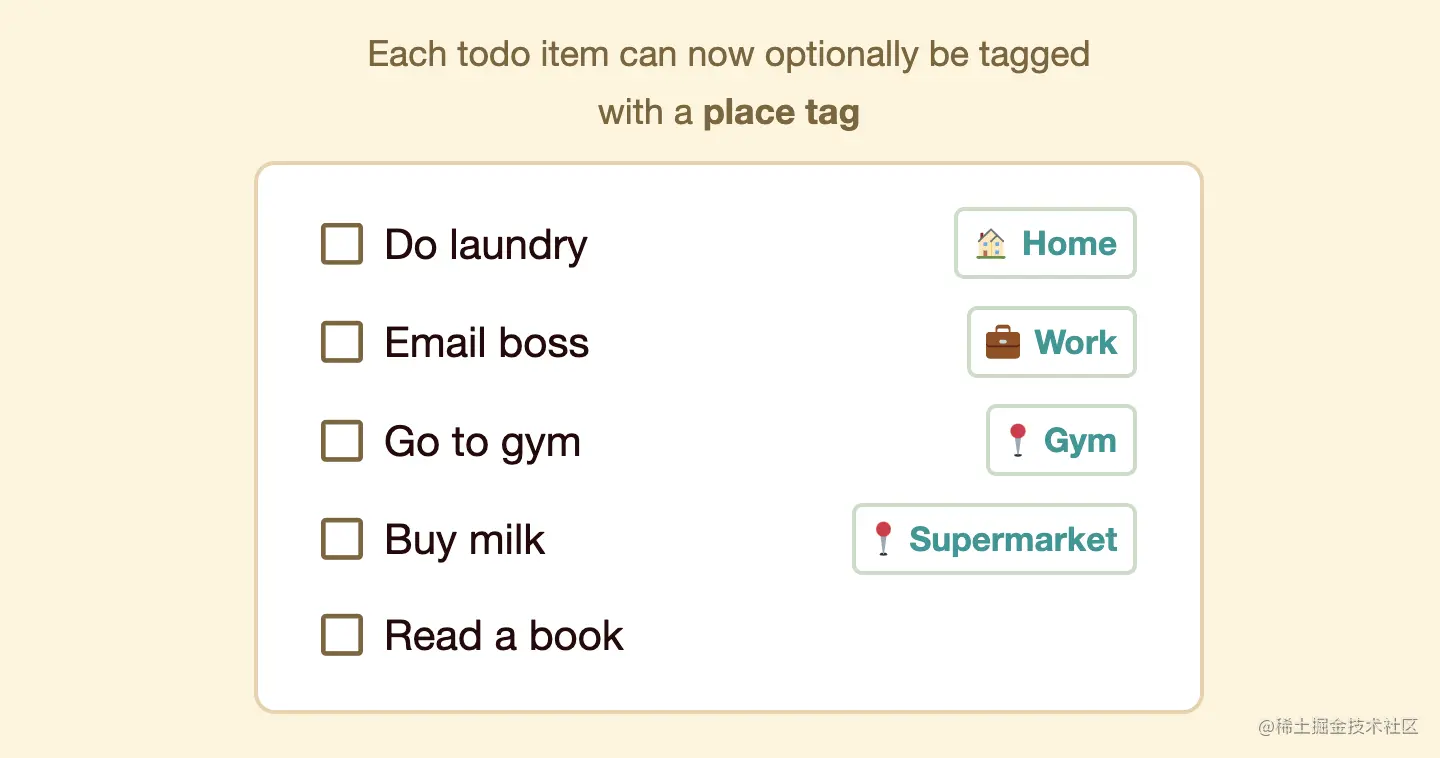The height and width of the screenshot is (758, 1440).
Task: Check the Do laundry checkbox
Action: tap(341, 244)
